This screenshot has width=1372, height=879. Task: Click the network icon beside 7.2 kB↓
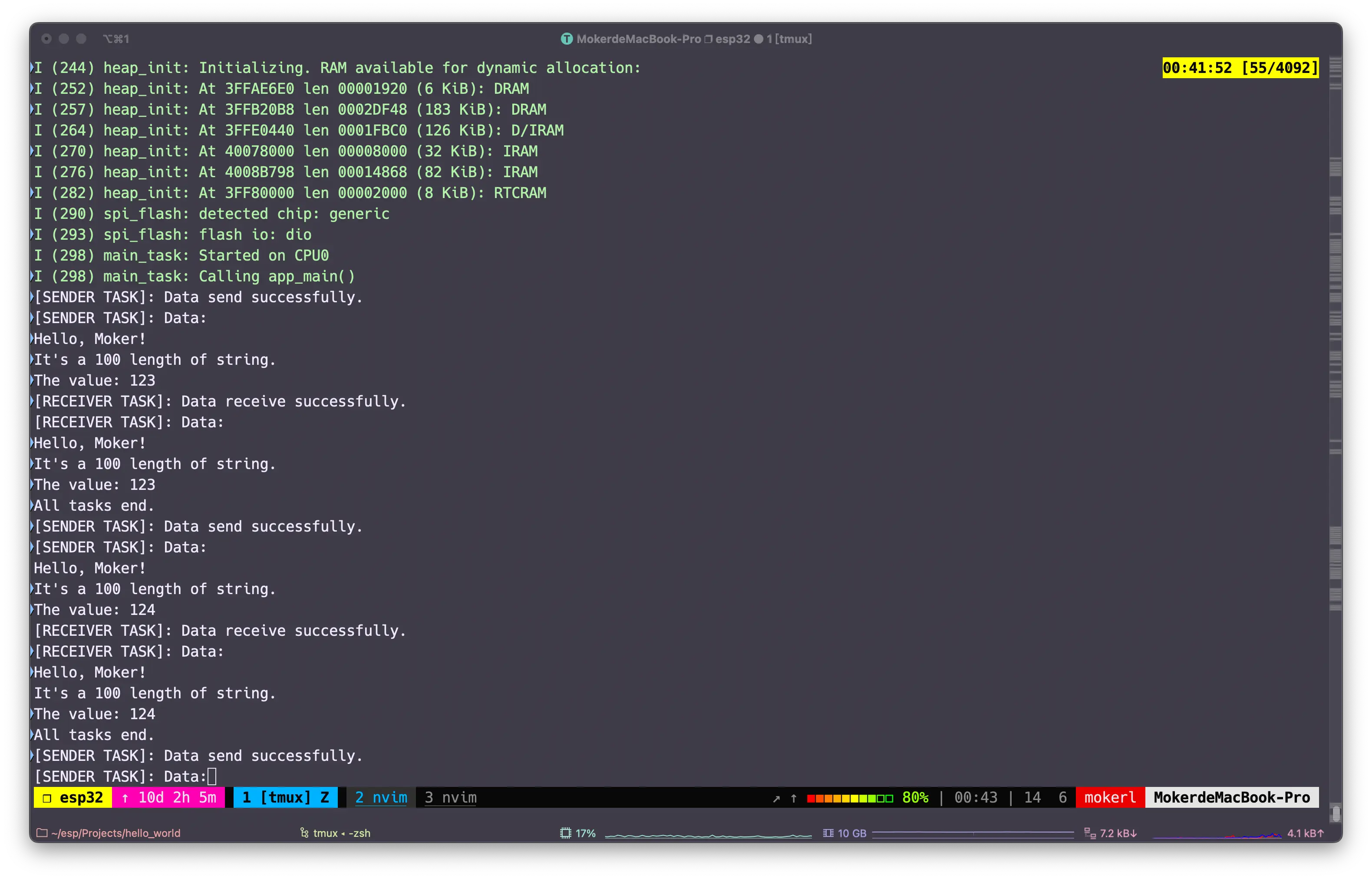[x=1090, y=833]
